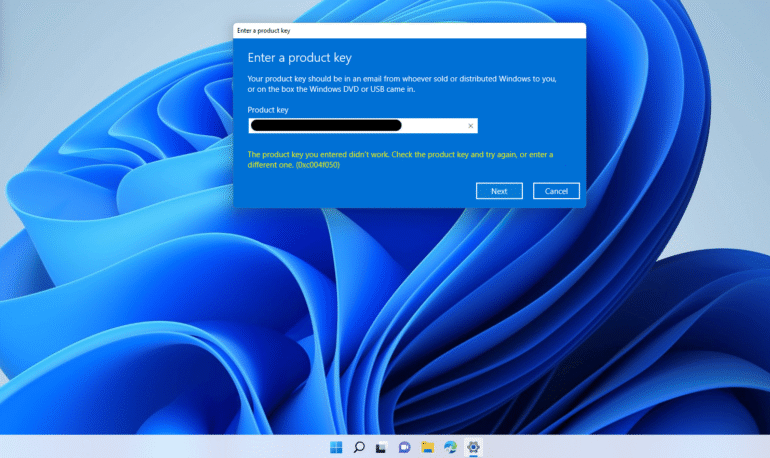Click the large 'Enter a product key' heading
The height and width of the screenshot is (458, 770).
pos(299,58)
